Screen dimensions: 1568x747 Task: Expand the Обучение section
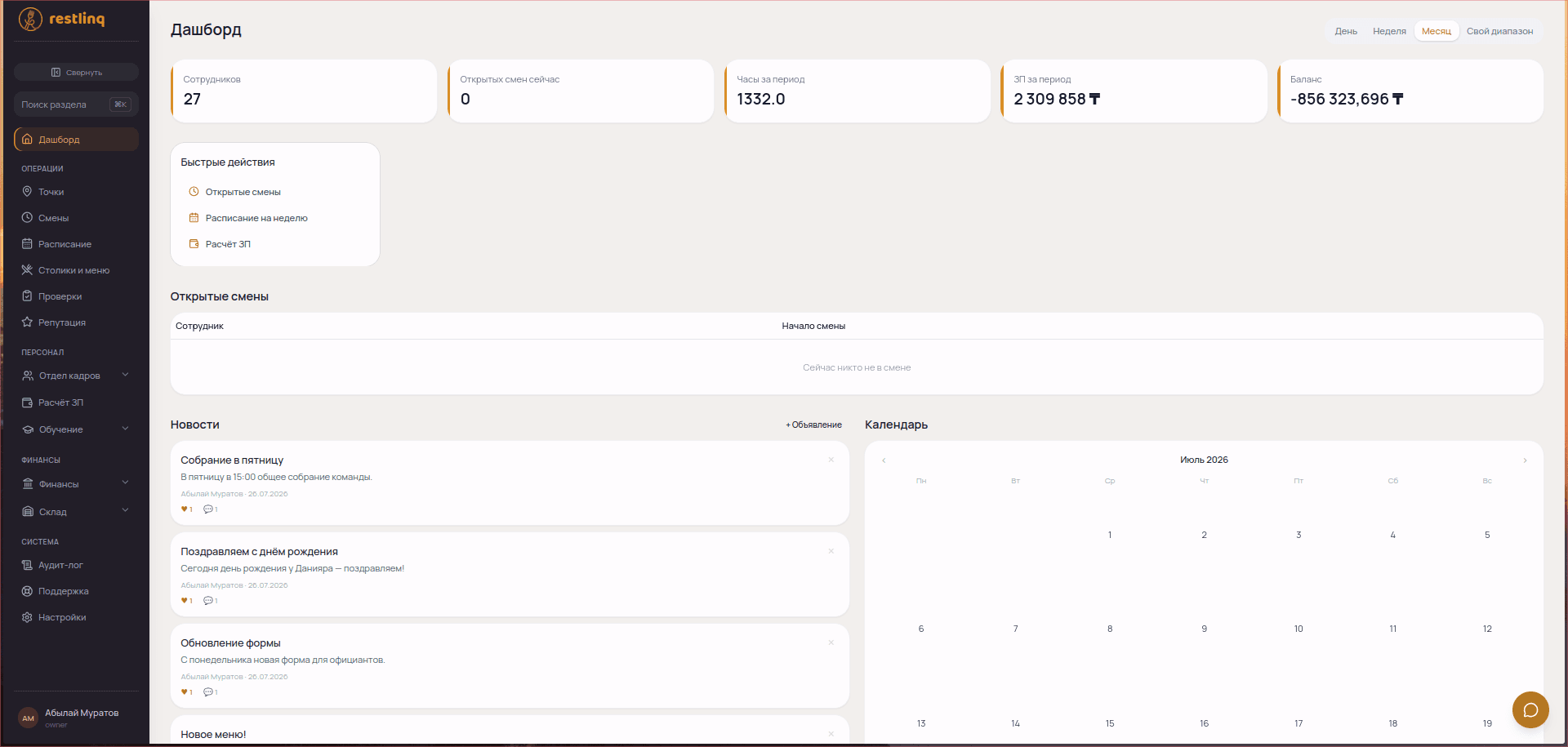(76, 429)
